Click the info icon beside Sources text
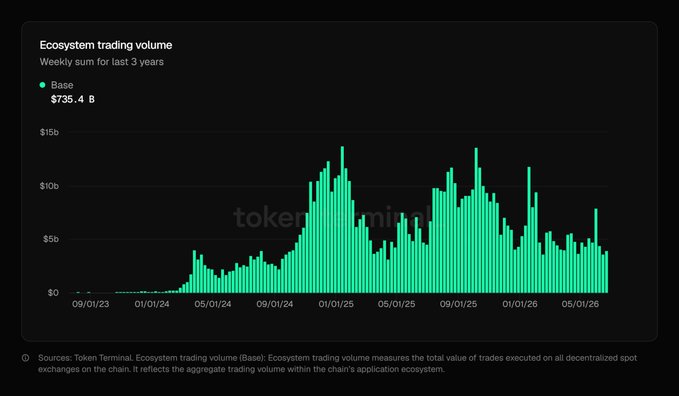 coord(26,358)
